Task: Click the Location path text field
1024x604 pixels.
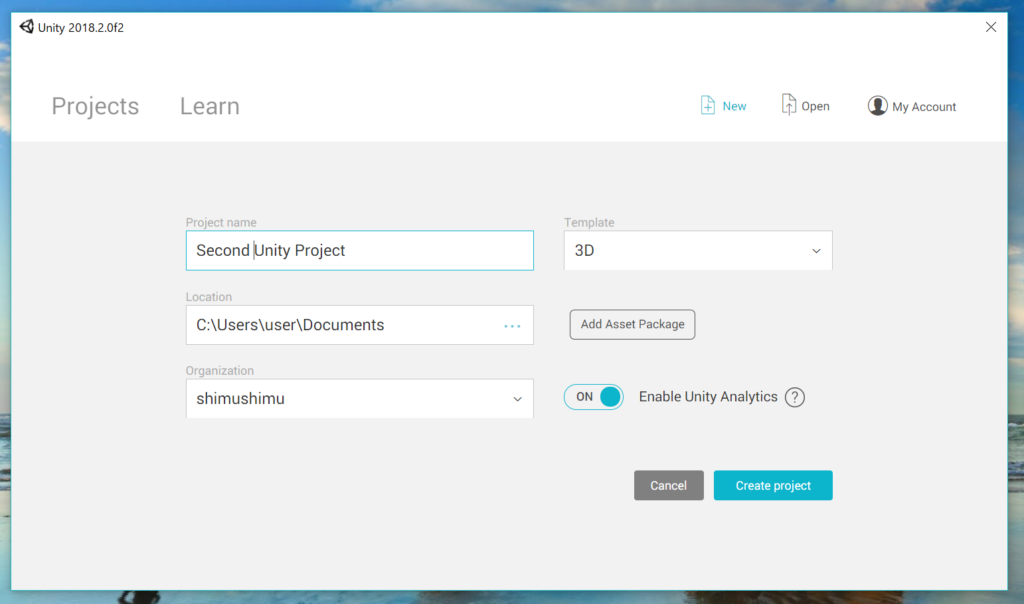Action: pos(340,325)
